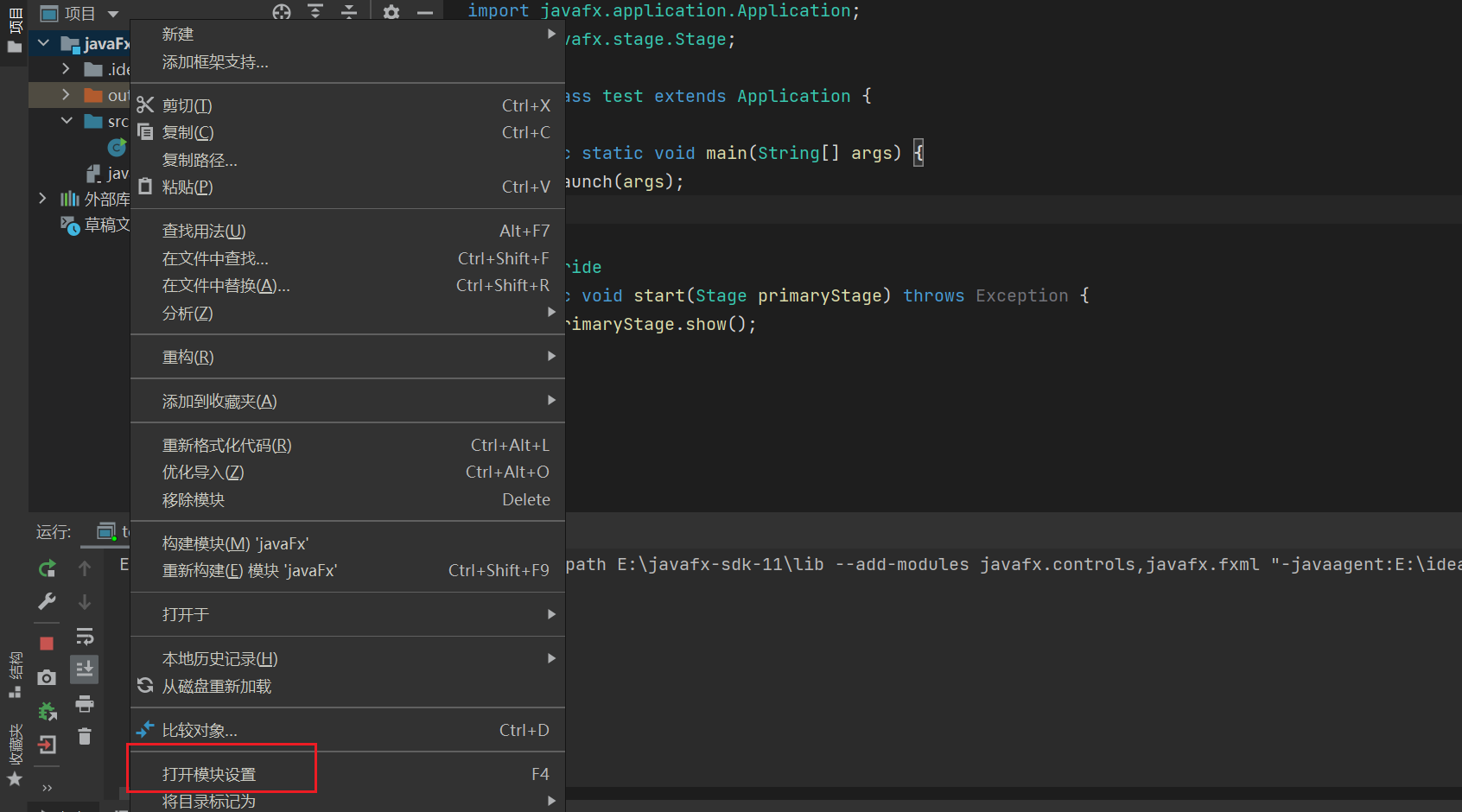Open the 新建 submenu

pyautogui.click(x=347, y=35)
